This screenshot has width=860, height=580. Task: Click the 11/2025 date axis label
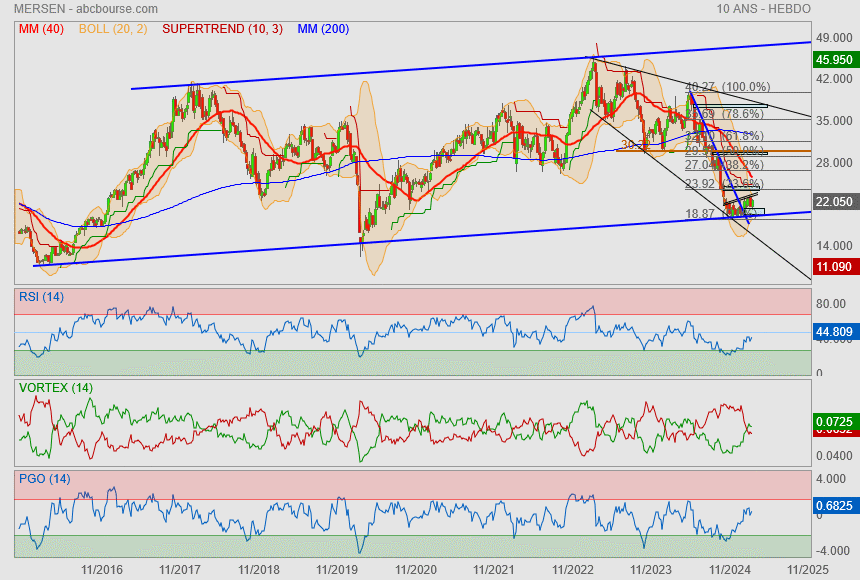pos(809,569)
